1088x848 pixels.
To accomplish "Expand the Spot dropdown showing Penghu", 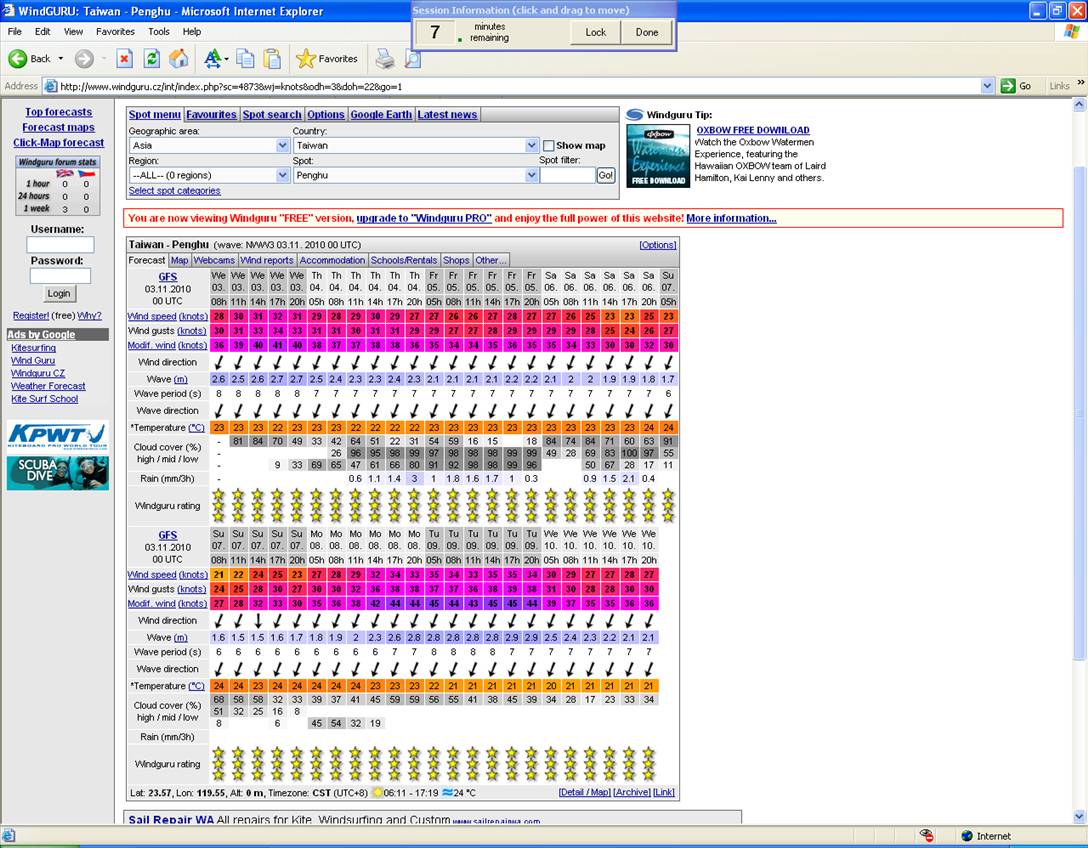I will coord(532,176).
